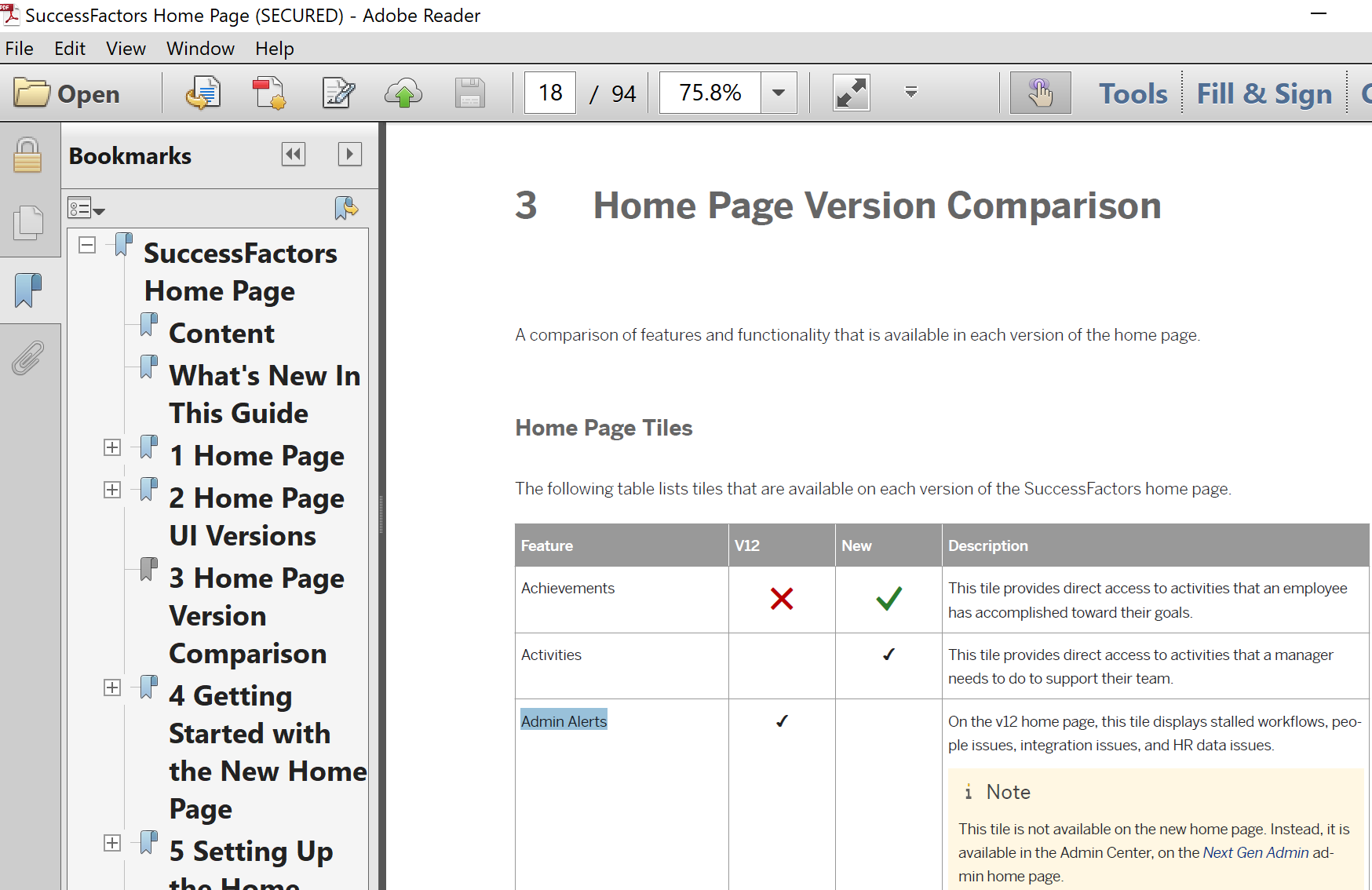Open the View menu
This screenshot has height=890, width=1372.
click(x=126, y=49)
